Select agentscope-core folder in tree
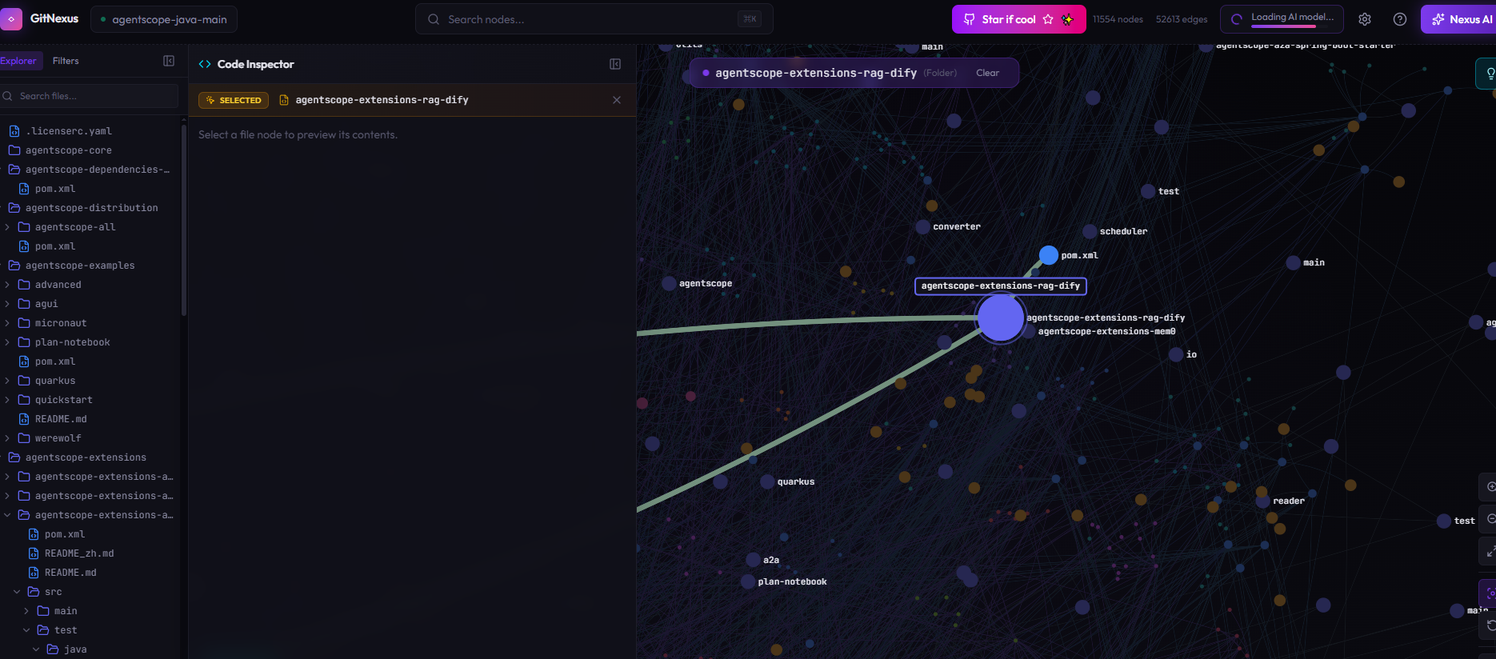Screen dimensions: 1496x659 tap(68, 150)
